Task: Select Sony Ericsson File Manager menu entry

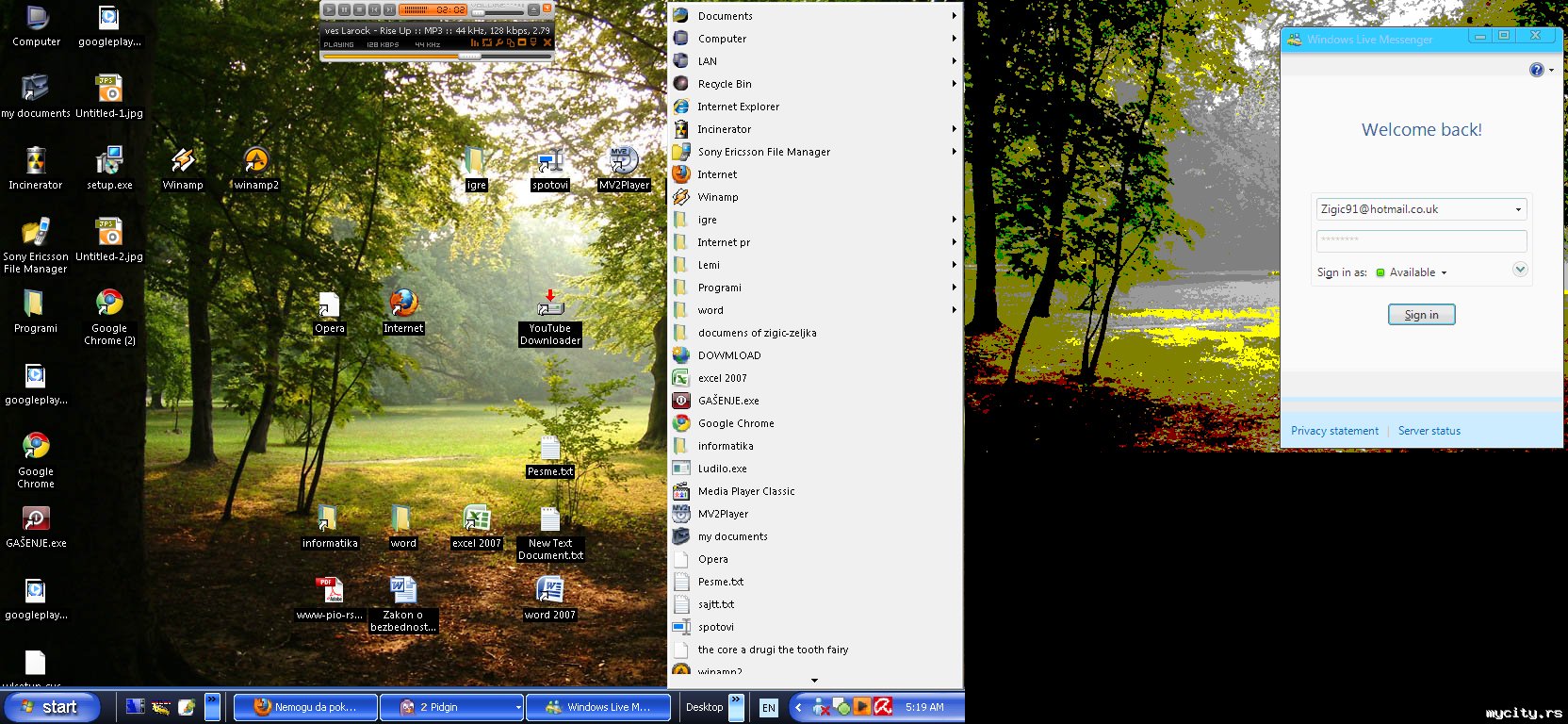Action: pos(763,152)
